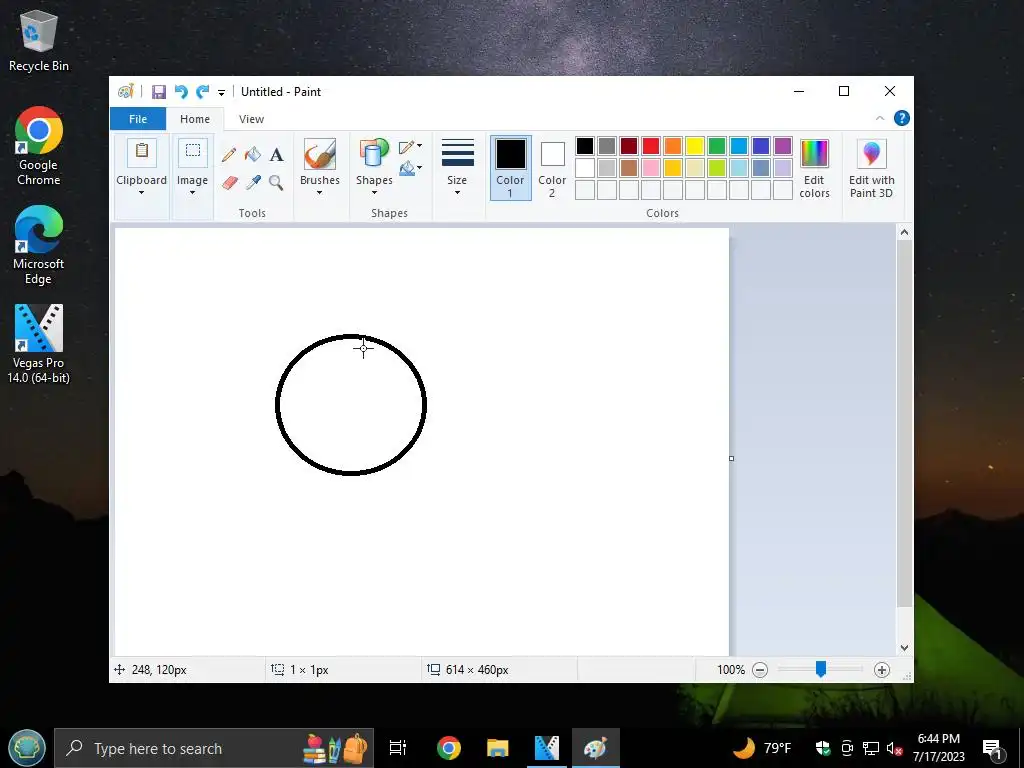This screenshot has height=768, width=1024.
Task: Click the vertical scrollbar down arrow
Action: [x=904, y=648]
